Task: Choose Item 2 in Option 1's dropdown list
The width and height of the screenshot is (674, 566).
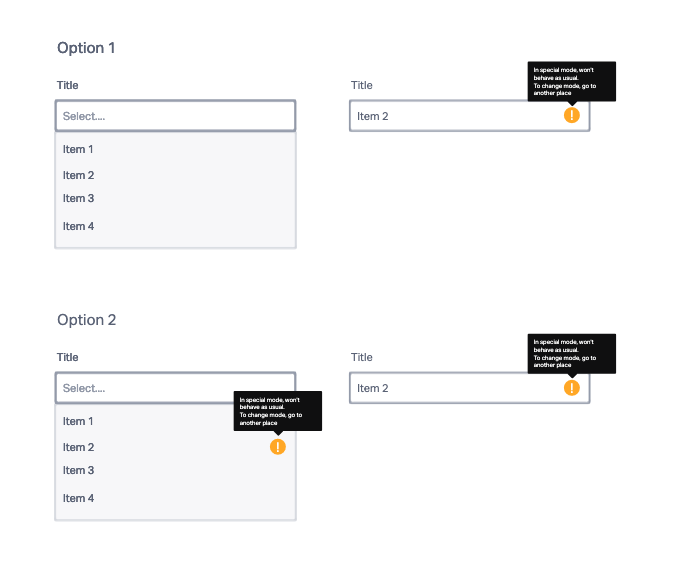Action: click(x=78, y=176)
